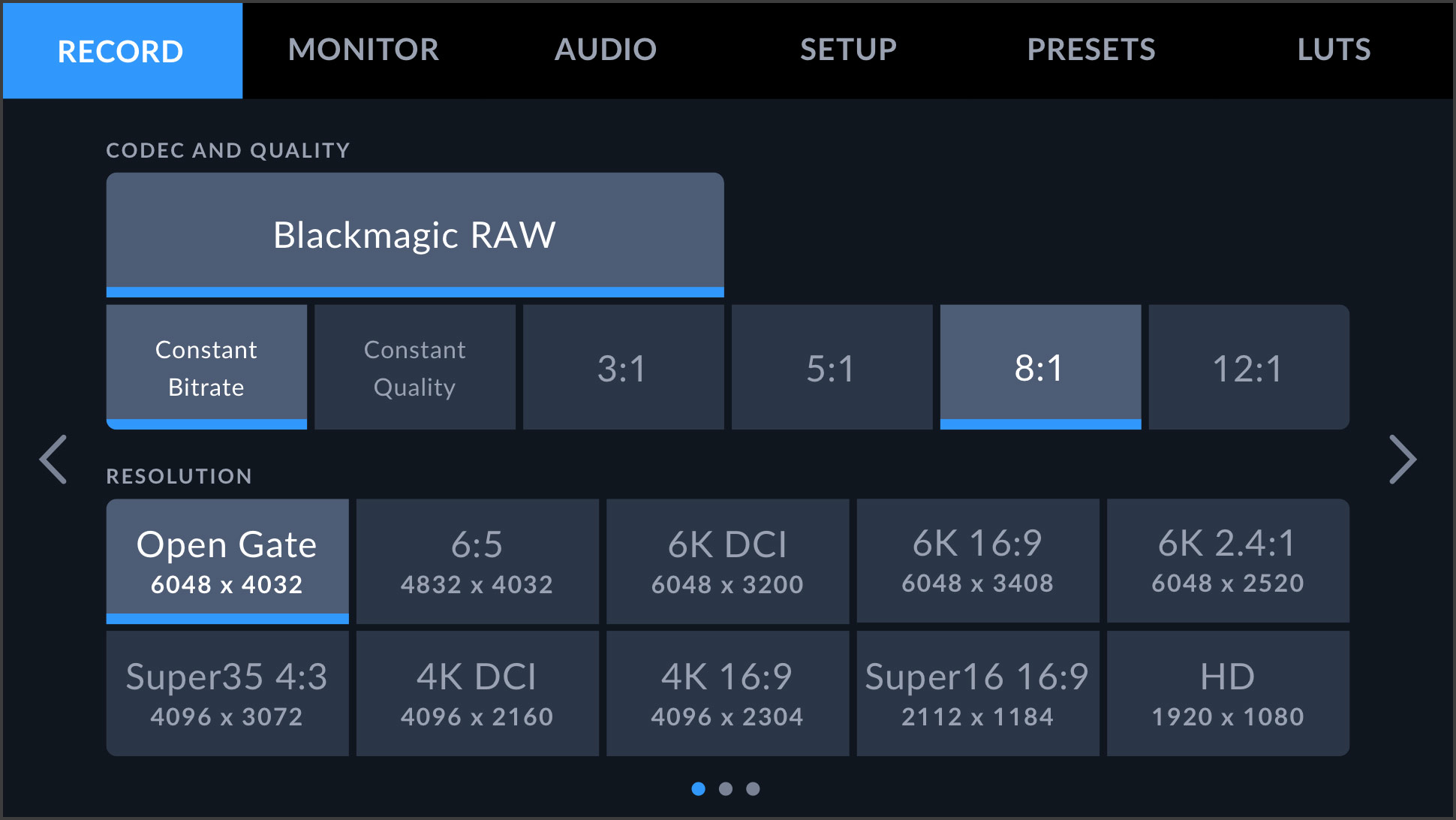The width and height of the screenshot is (1456, 820).
Task: Open the PRESETS tab
Action: tap(1090, 50)
